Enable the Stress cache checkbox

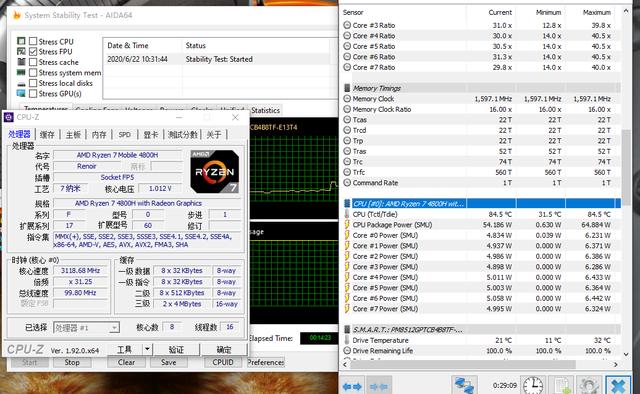33,62
